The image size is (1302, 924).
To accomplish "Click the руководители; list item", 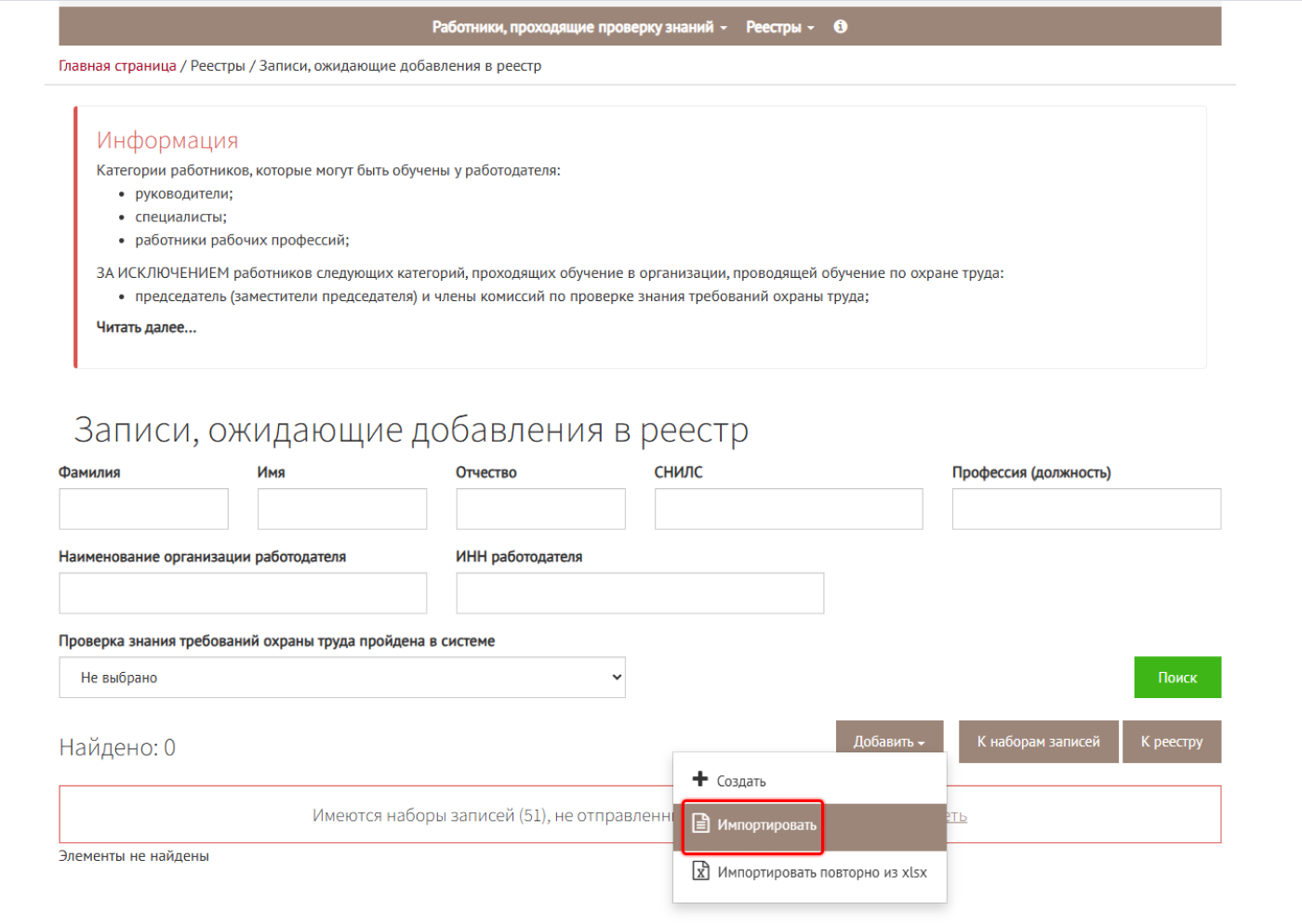I will pyautogui.click(x=184, y=193).
